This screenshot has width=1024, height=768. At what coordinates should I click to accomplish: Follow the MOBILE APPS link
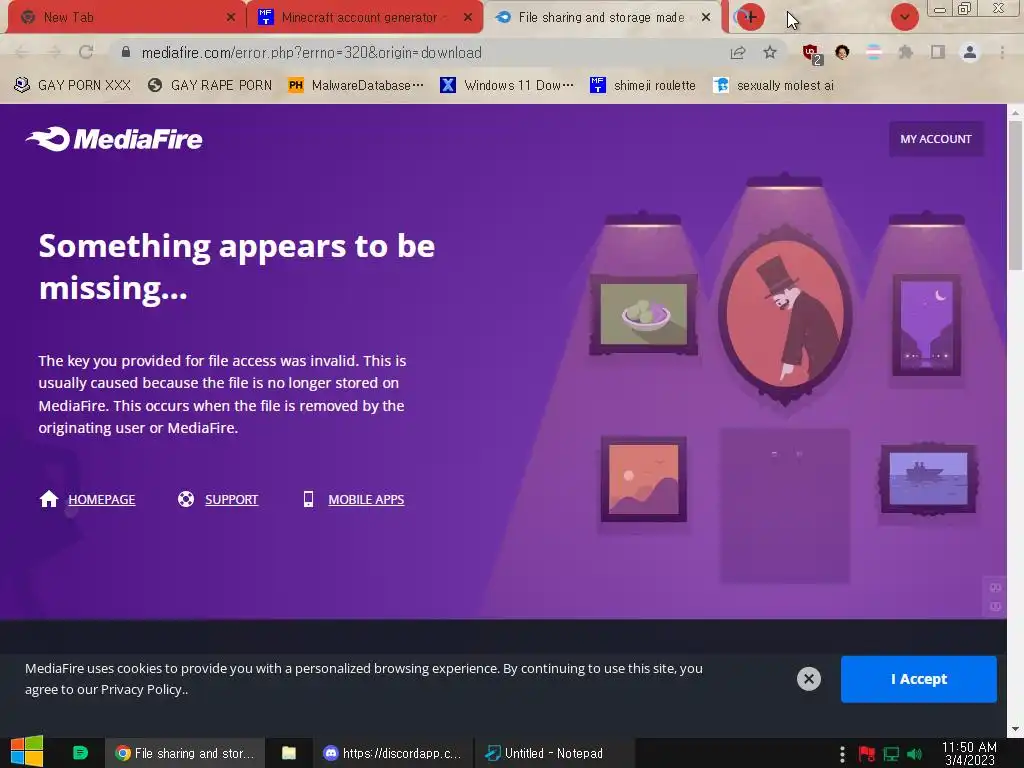point(366,500)
